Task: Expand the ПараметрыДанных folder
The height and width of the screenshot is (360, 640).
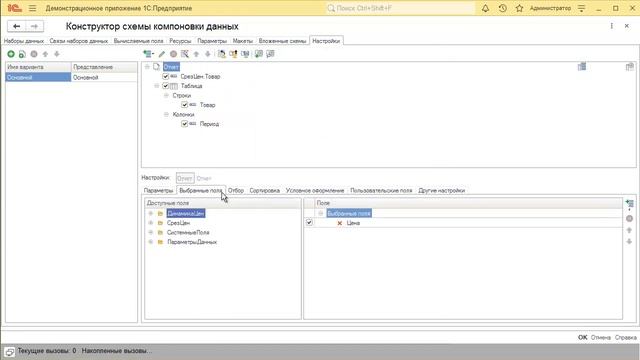Action: click(x=151, y=242)
